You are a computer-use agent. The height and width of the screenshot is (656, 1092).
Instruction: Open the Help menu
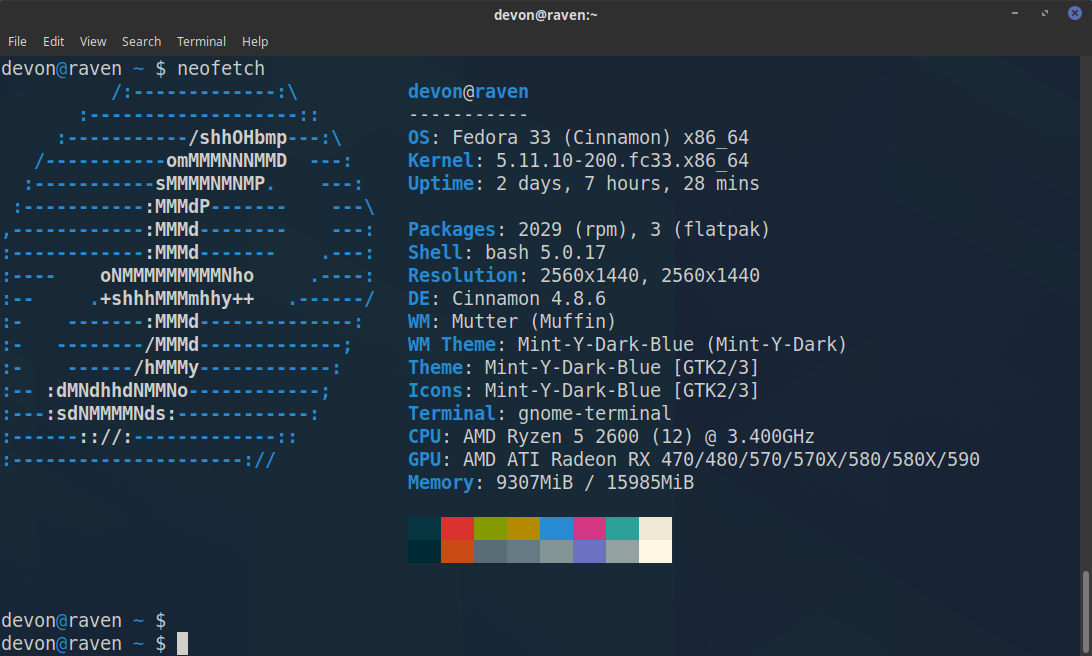coord(255,42)
